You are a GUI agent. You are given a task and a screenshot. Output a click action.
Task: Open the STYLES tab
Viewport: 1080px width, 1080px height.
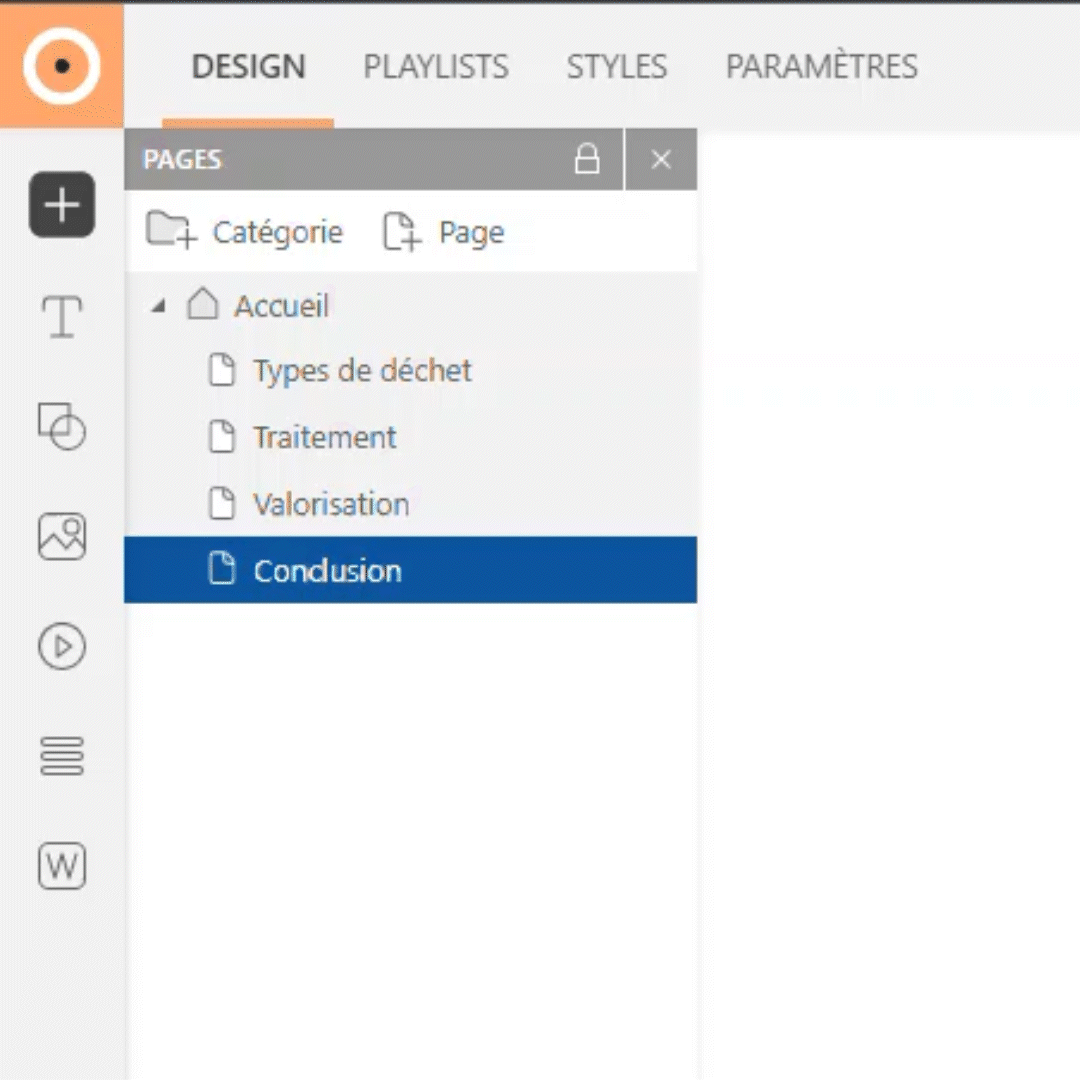617,66
